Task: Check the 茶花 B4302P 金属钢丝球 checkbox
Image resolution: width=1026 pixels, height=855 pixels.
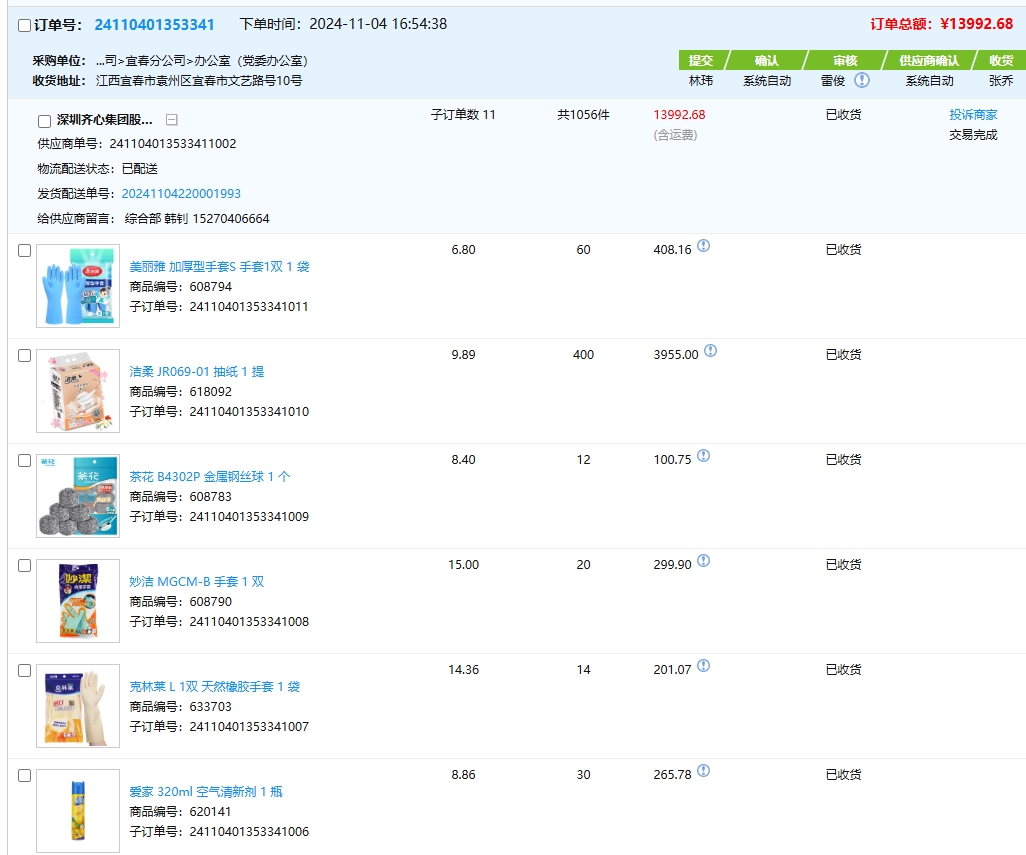Action: click(x=24, y=461)
